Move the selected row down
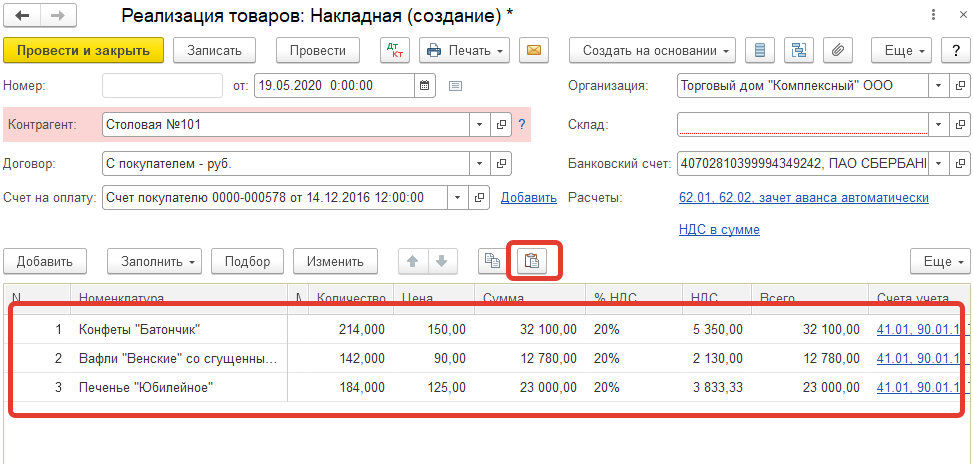Viewport: 973px width, 464px height. point(442,261)
